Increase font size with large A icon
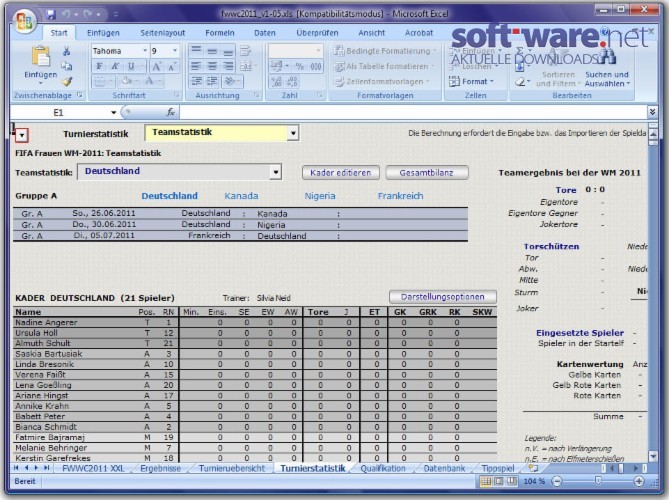Screen dimensions: 669x500 click(x=156, y=67)
